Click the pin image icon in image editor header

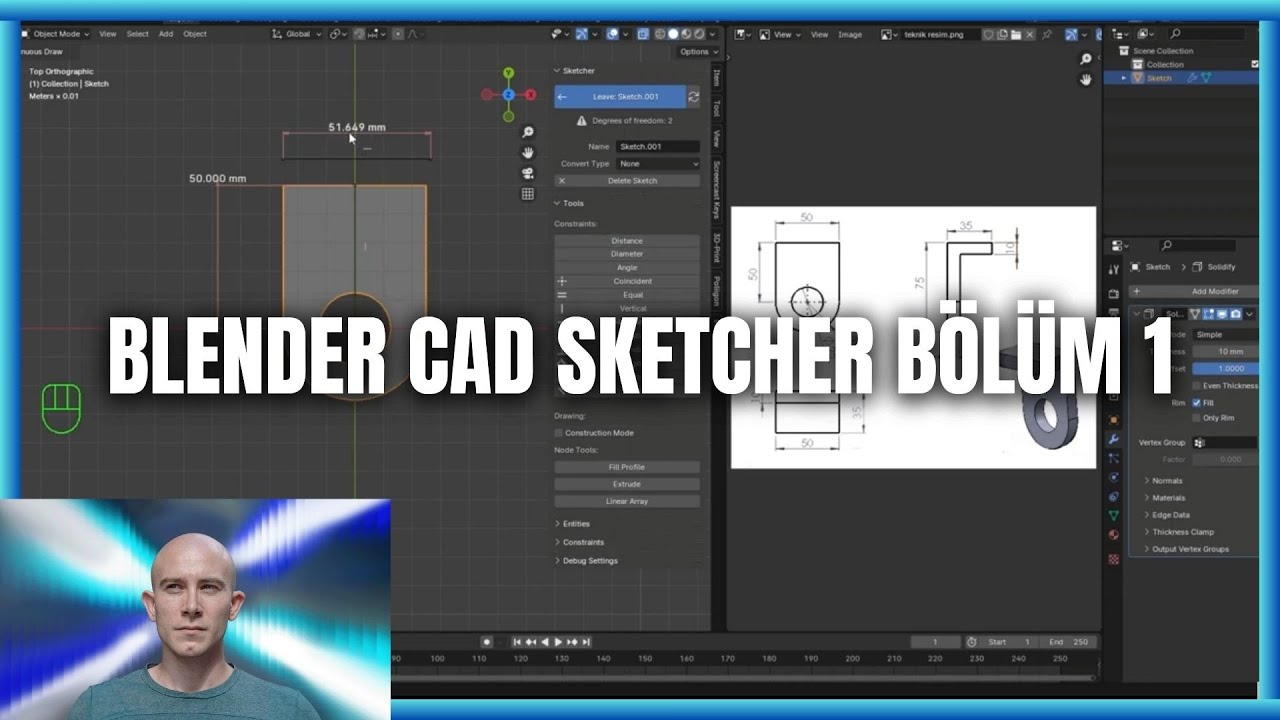tap(1046, 34)
